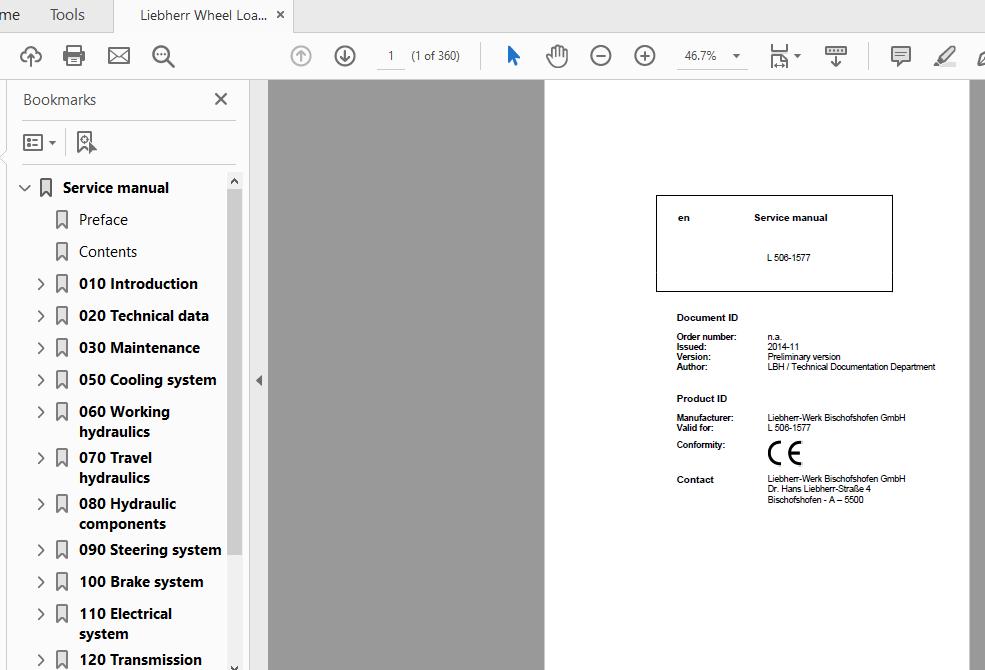Open bookmarks options list menu
The height and width of the screenshot is (670, 985).
coord(39,143)
